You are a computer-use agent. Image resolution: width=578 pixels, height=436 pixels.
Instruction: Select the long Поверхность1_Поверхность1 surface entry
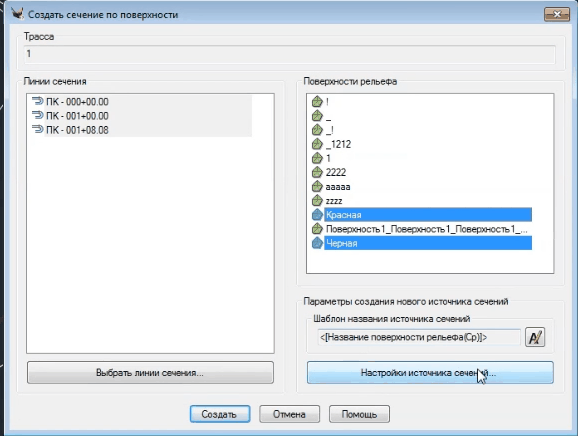(x=426, y=229)
